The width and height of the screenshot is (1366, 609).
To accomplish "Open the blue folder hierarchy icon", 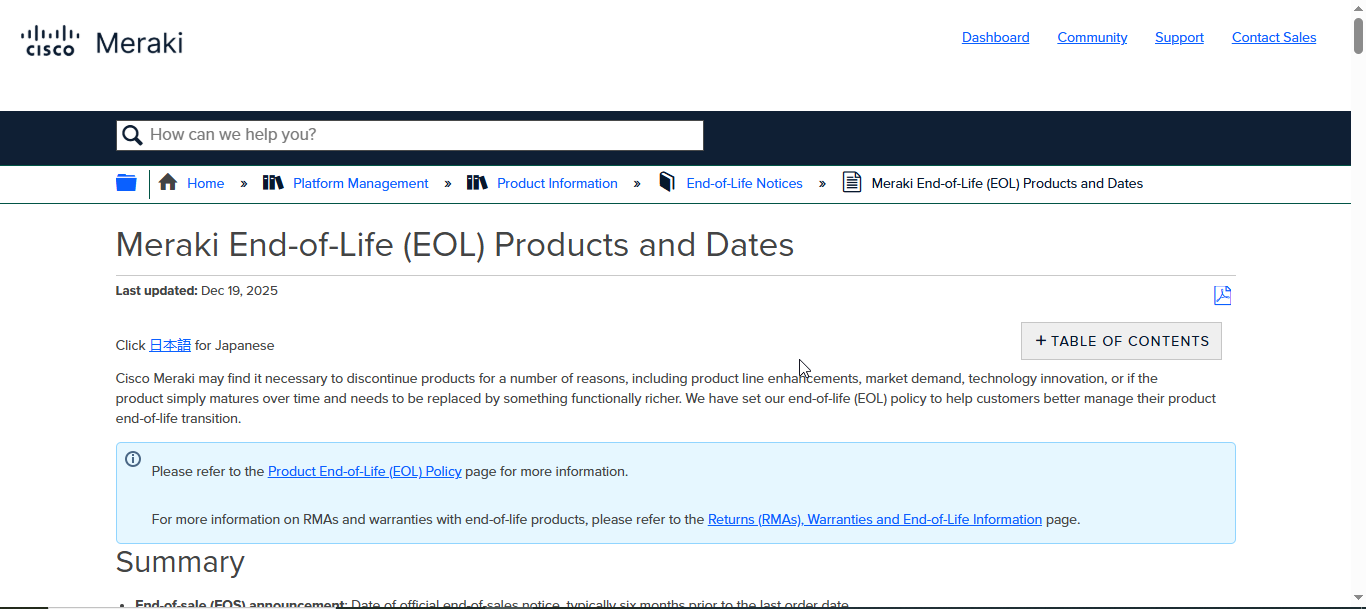I will point(126,183).
